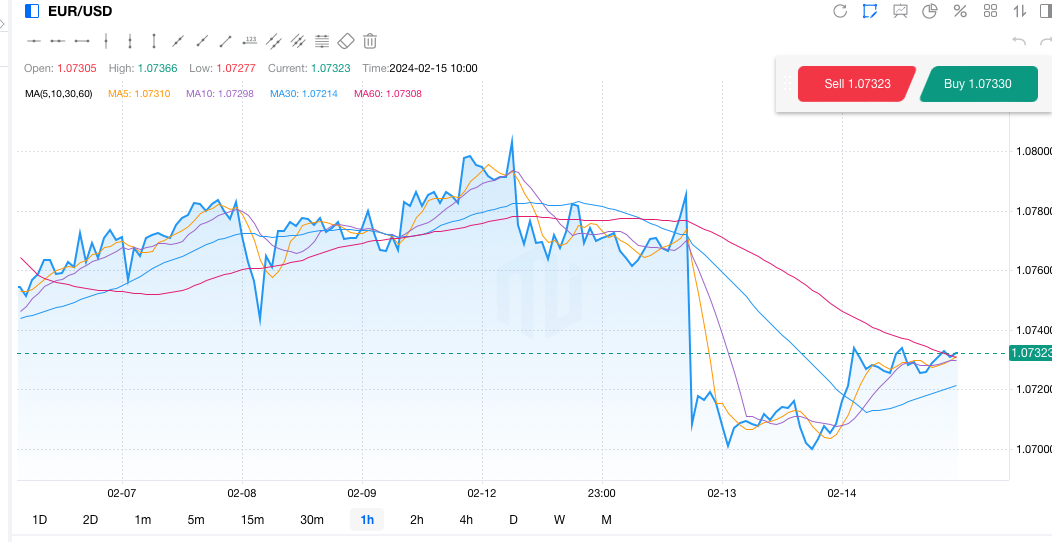Open the pie chart icon
Screen dimensions: 1052x542
930,11
